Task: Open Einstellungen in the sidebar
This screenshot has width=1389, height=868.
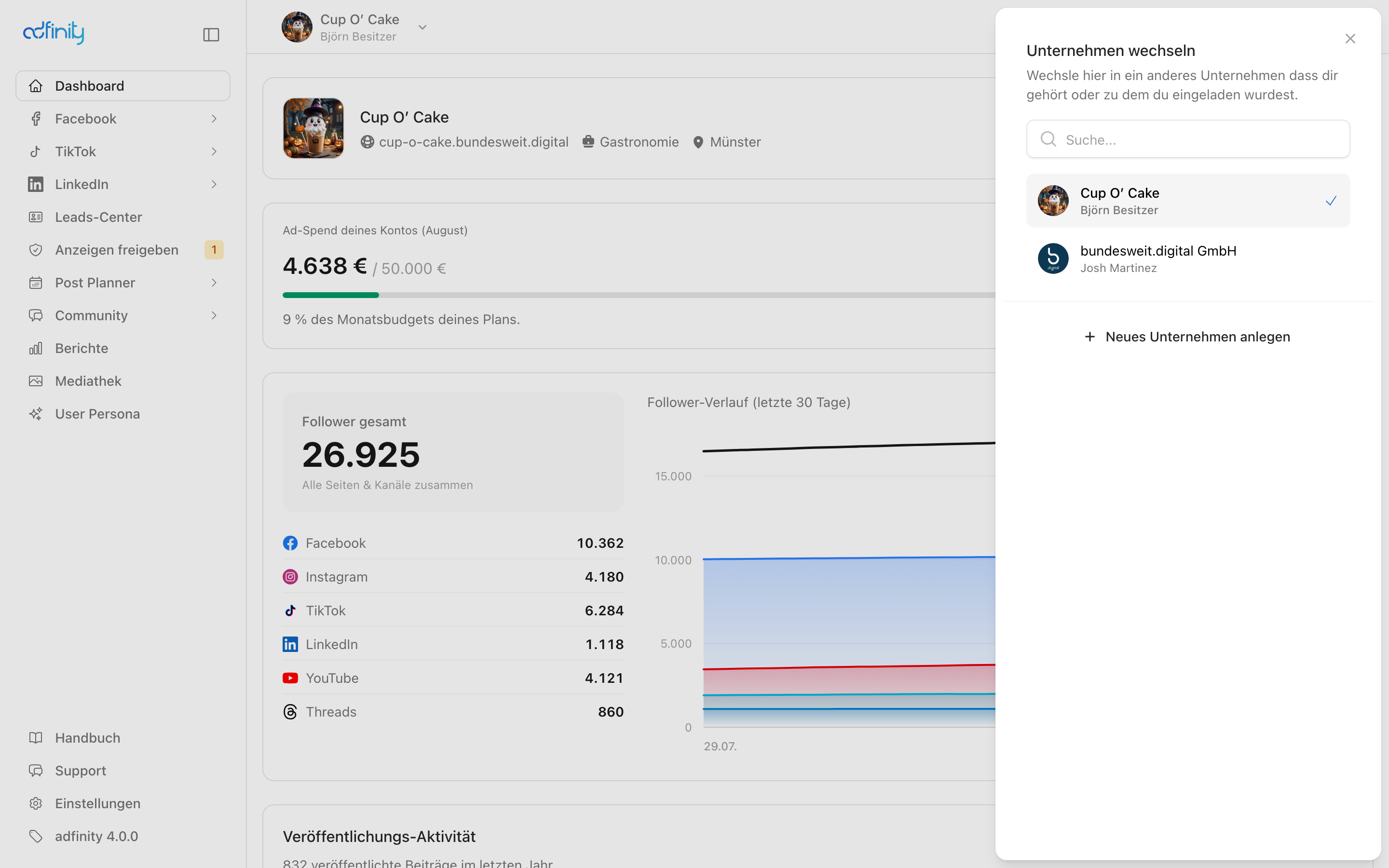Action: coord(123,803)
